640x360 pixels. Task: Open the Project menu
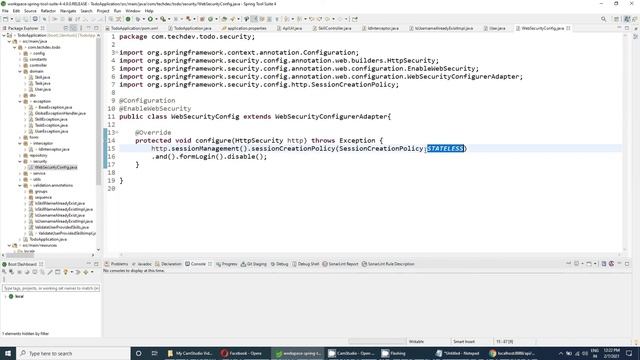coord(103,11)
